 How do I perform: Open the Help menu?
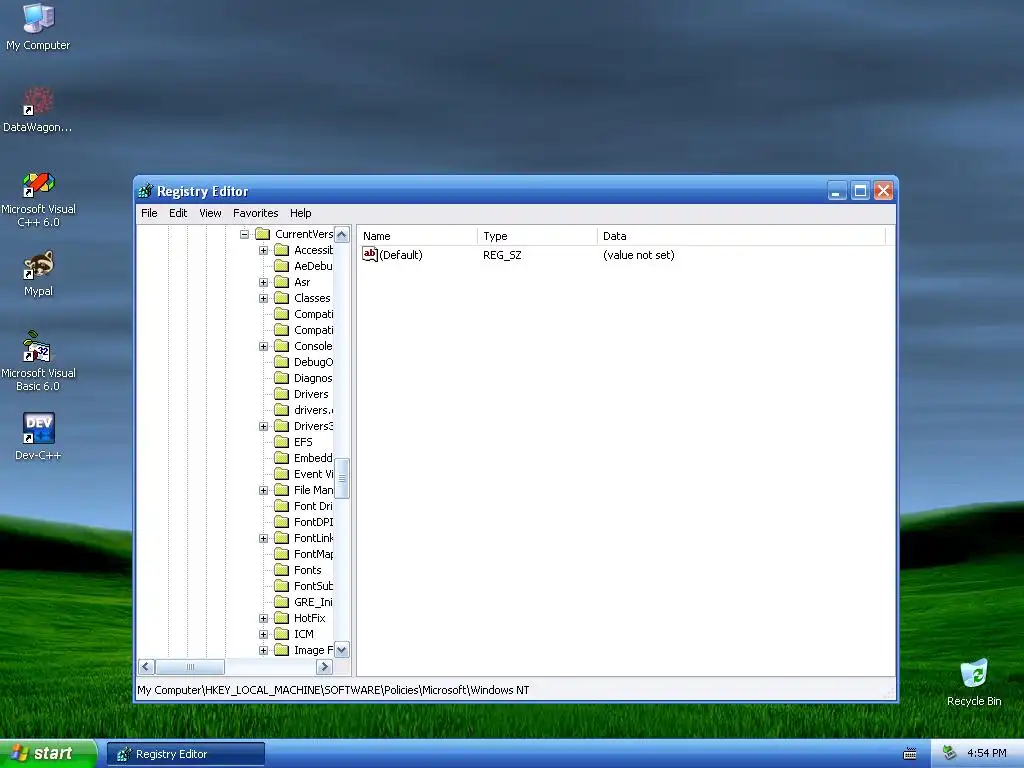click(x=300, y=213)
